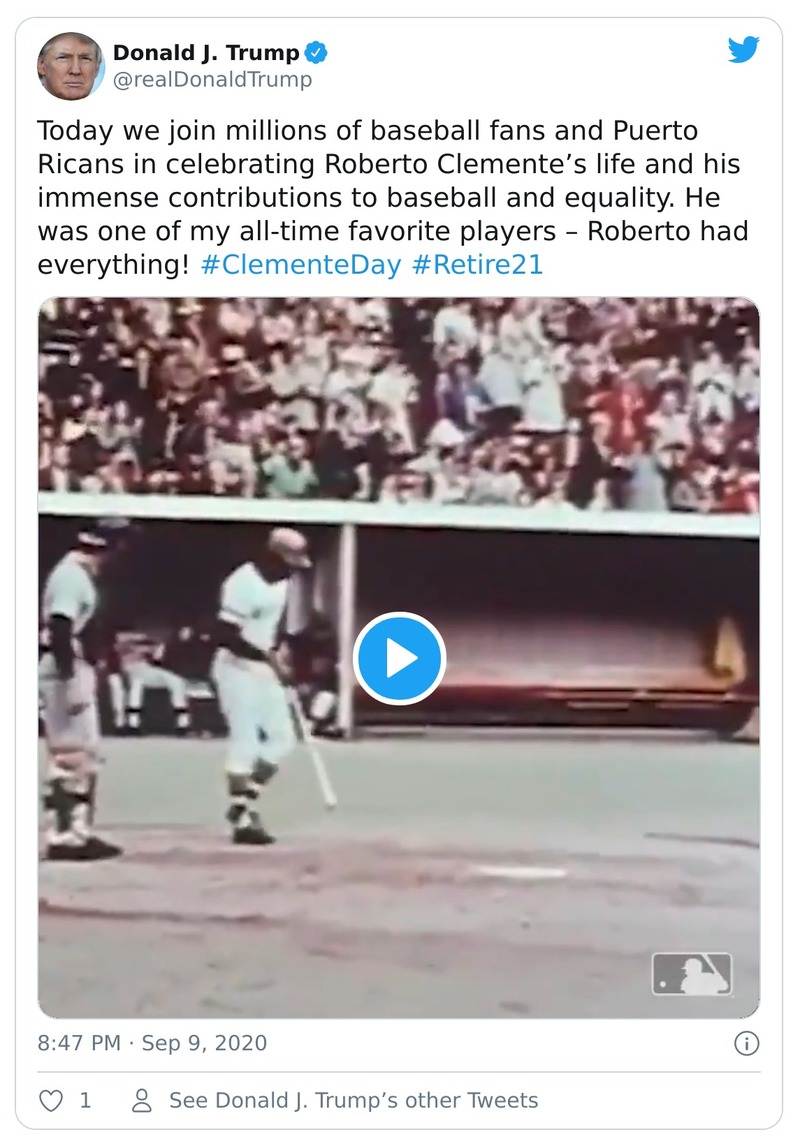The width and height of the screenshot is (800, 1146).
Task: Click the heart like icon
Action: [x=50, y=1100]
